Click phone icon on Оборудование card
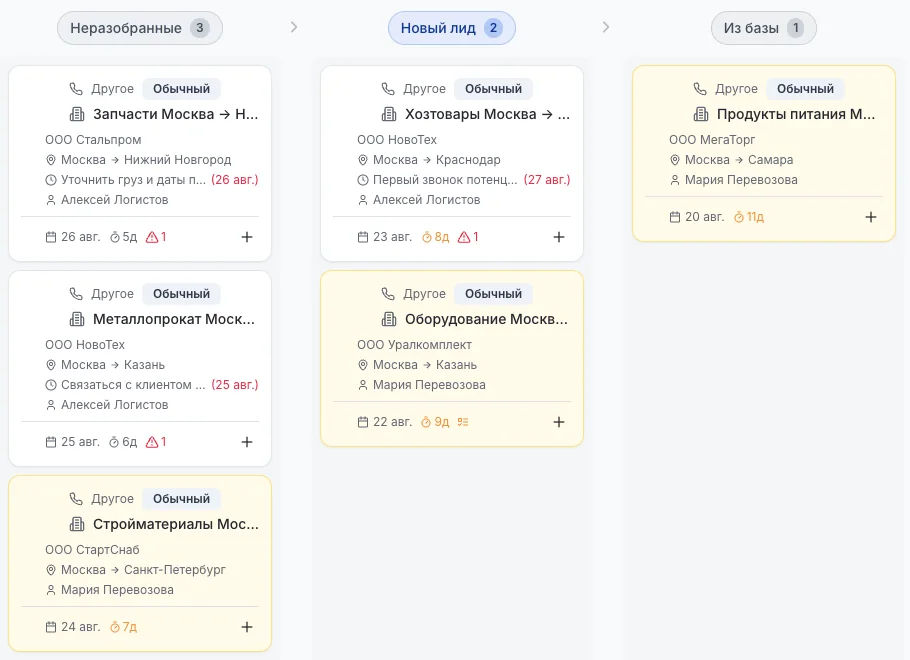This screenshot has width=910, height=660. coord(388,294)
